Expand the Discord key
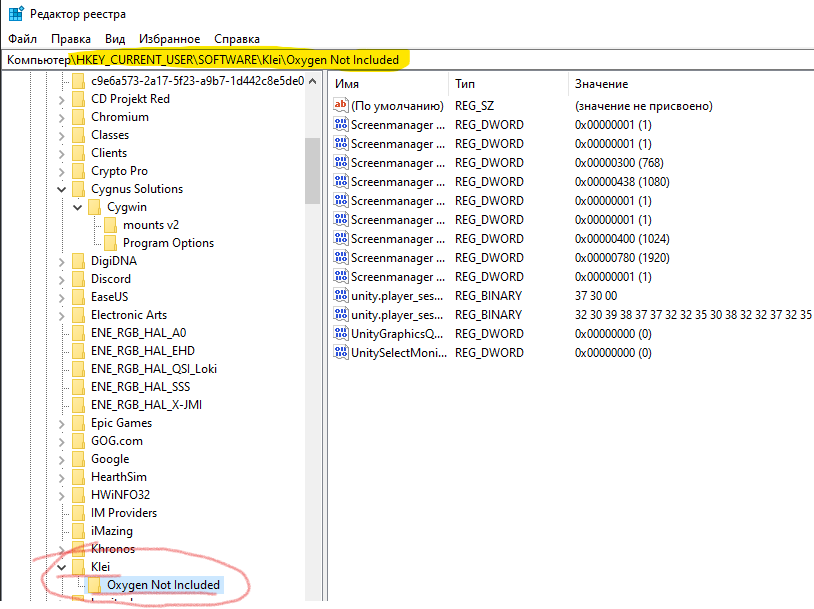814x609 pixels. point(61,280)
